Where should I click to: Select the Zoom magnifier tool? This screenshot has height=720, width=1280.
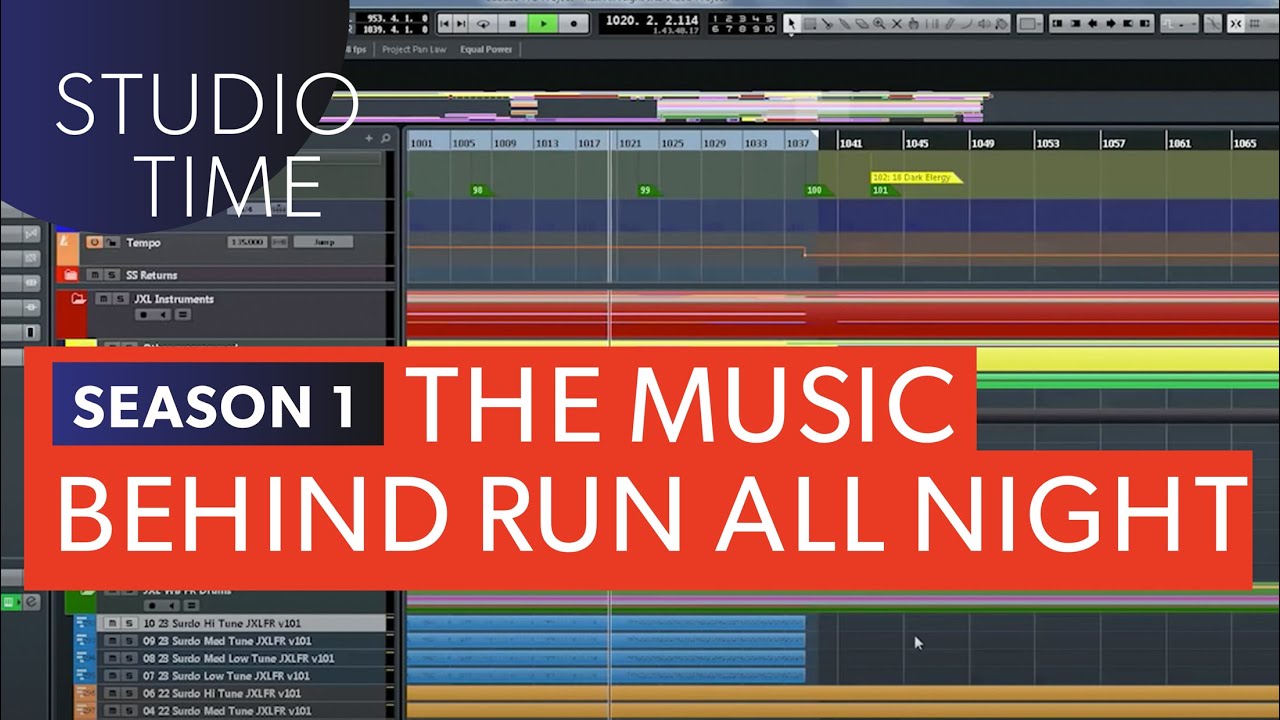point(880,22)
